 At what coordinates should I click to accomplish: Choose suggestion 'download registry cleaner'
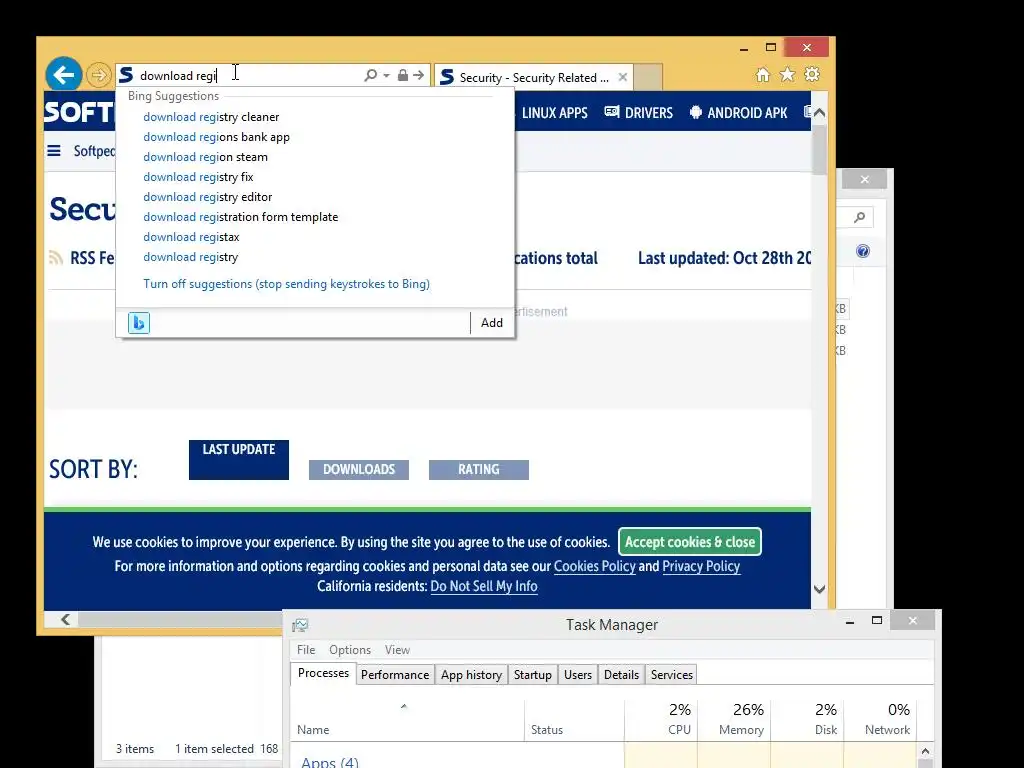point(211,117)
